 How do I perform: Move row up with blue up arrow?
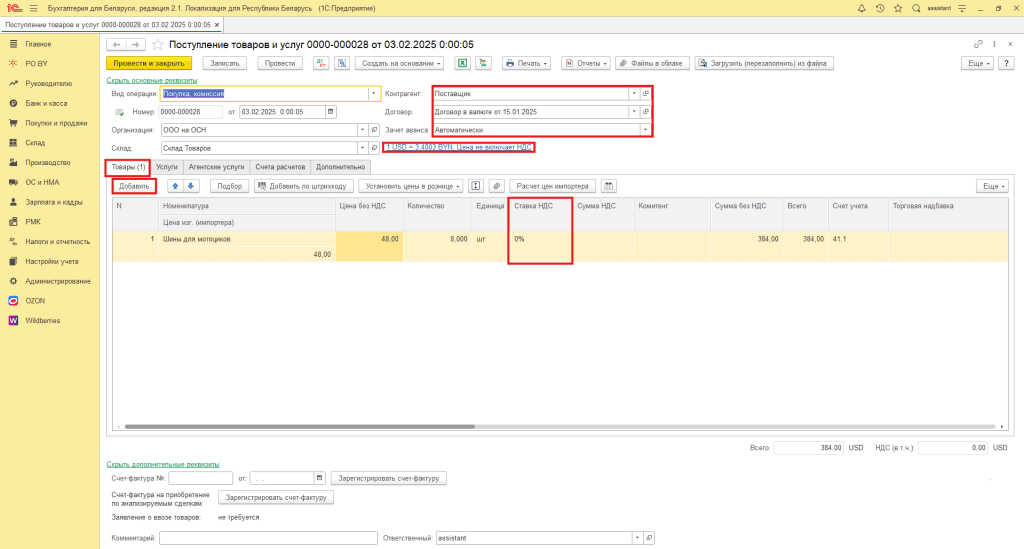tap(175, 186)
